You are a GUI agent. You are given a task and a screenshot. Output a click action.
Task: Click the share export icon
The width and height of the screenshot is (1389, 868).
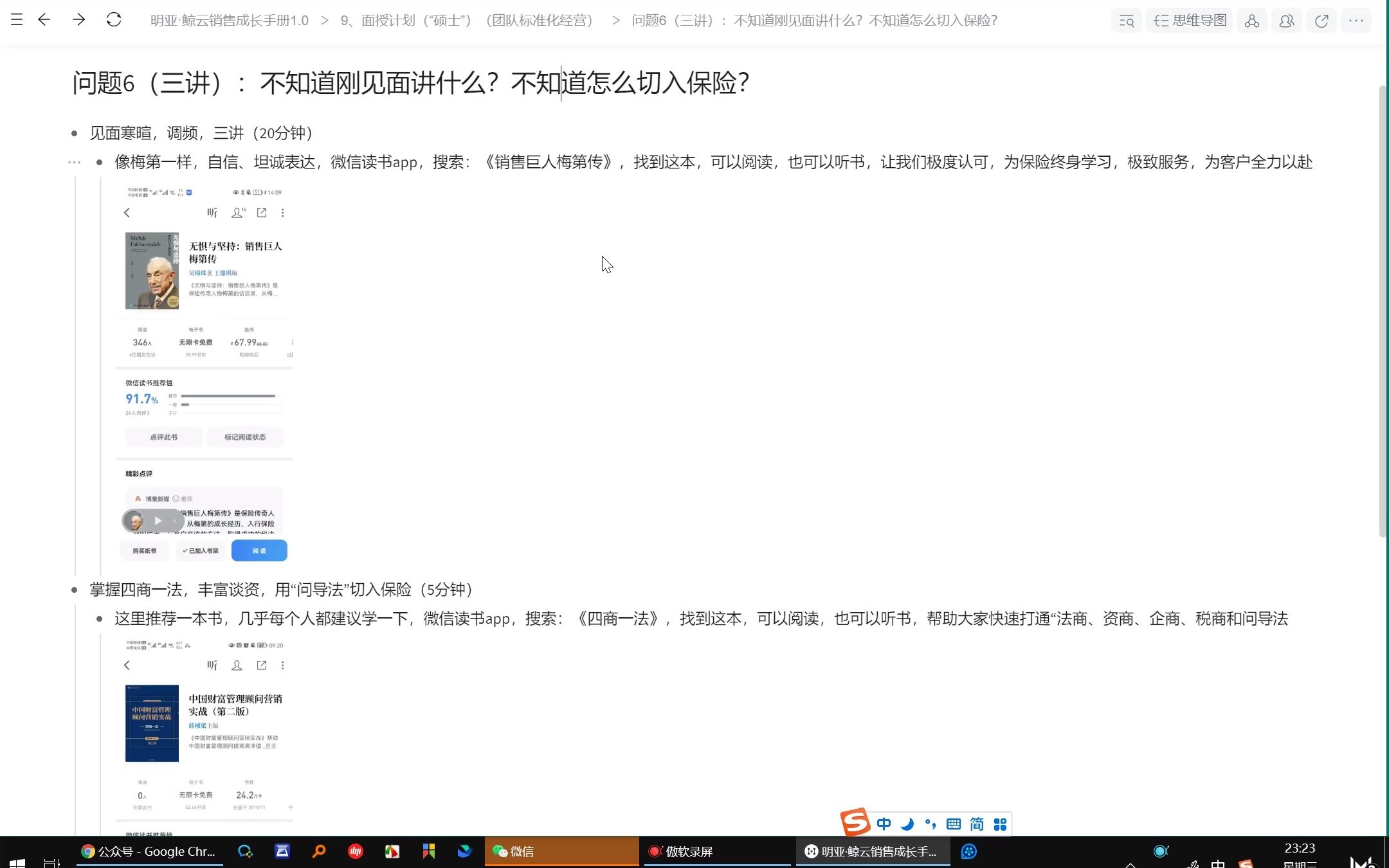tap(1321, 21)
